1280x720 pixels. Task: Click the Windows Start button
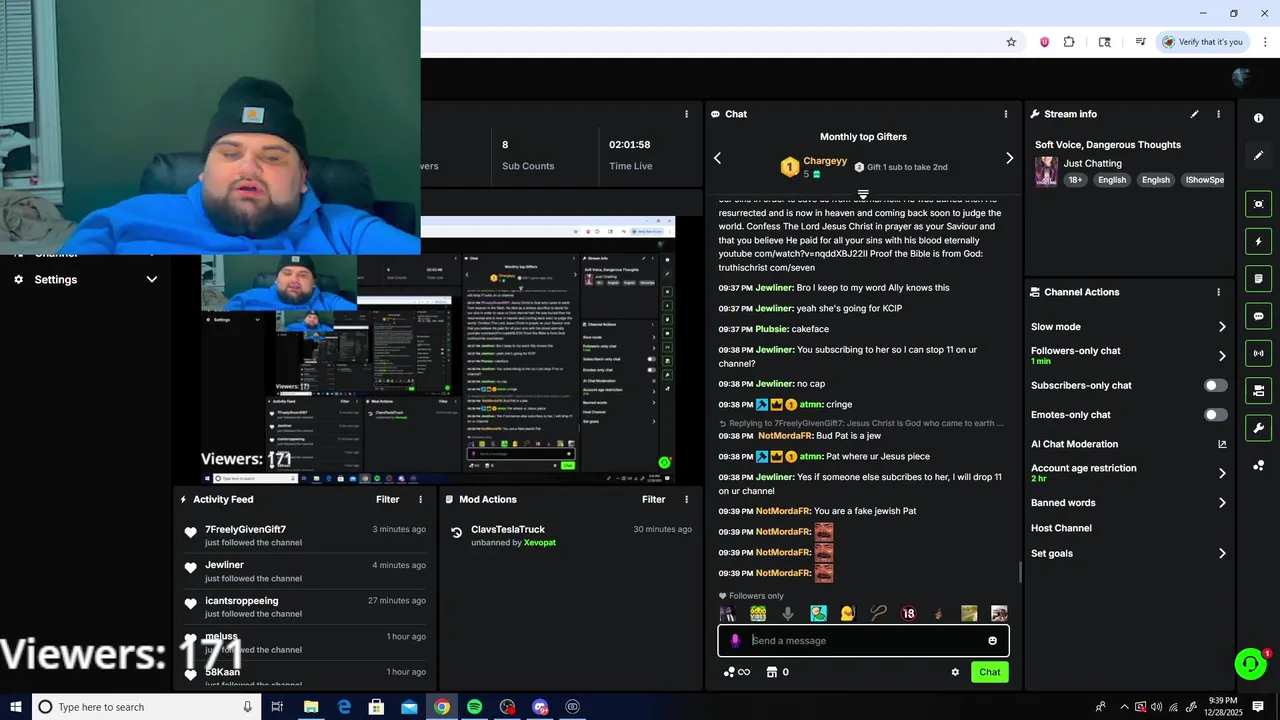pos(16,707)
